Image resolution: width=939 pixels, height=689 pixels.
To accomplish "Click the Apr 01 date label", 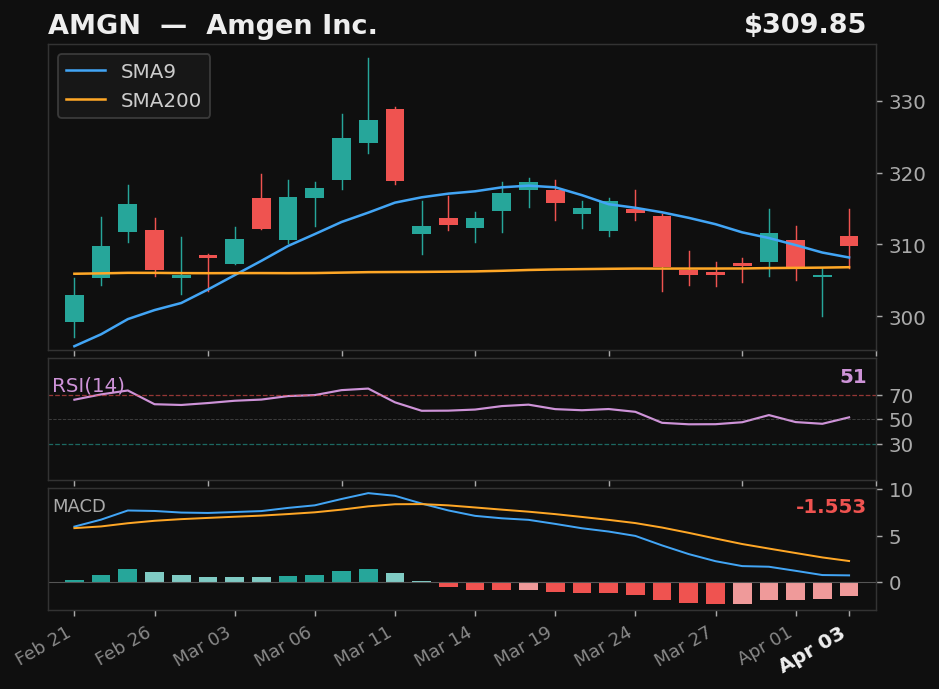I will click(766, 645).
